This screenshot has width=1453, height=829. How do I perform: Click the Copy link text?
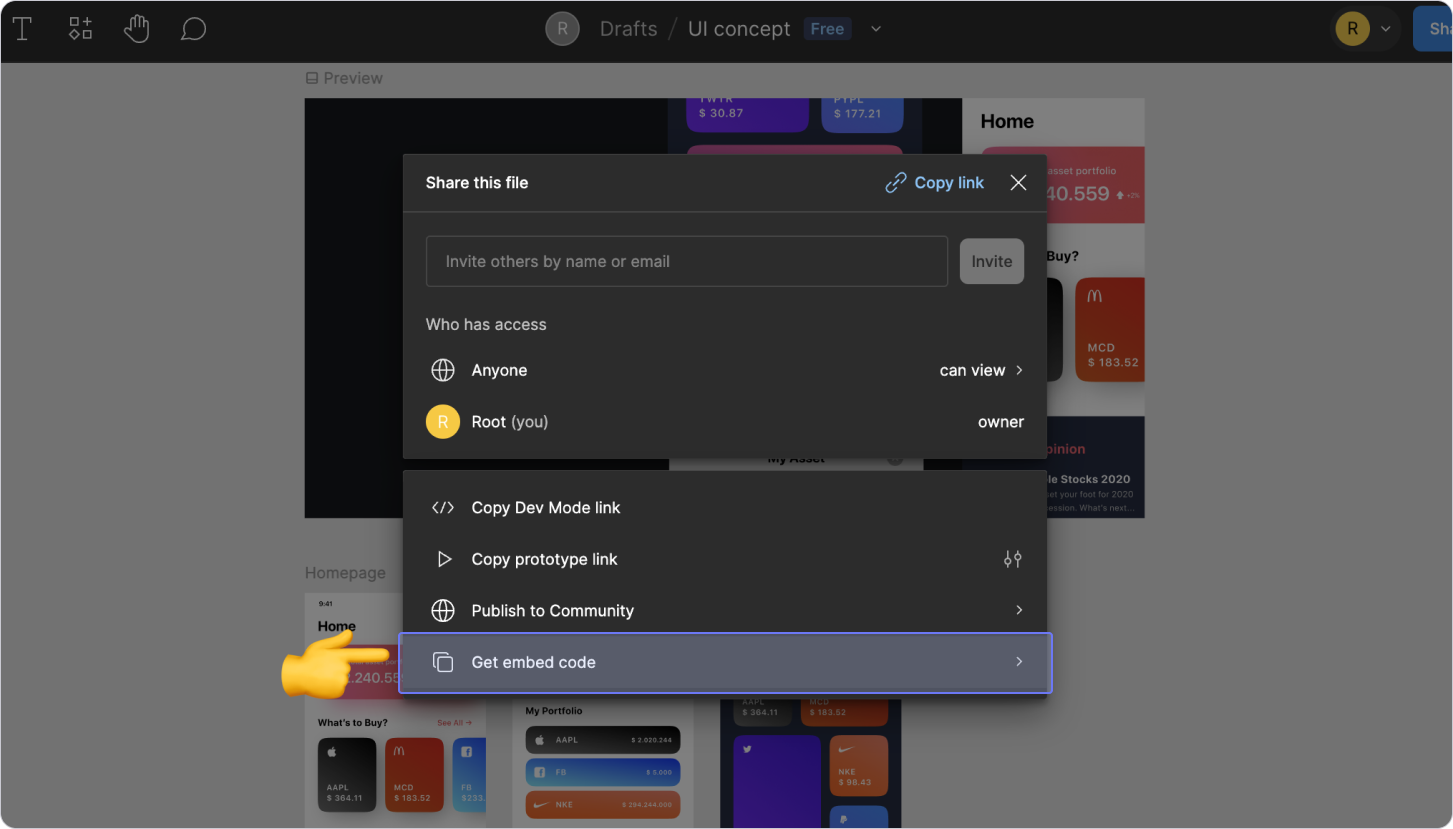coord(948,183)
